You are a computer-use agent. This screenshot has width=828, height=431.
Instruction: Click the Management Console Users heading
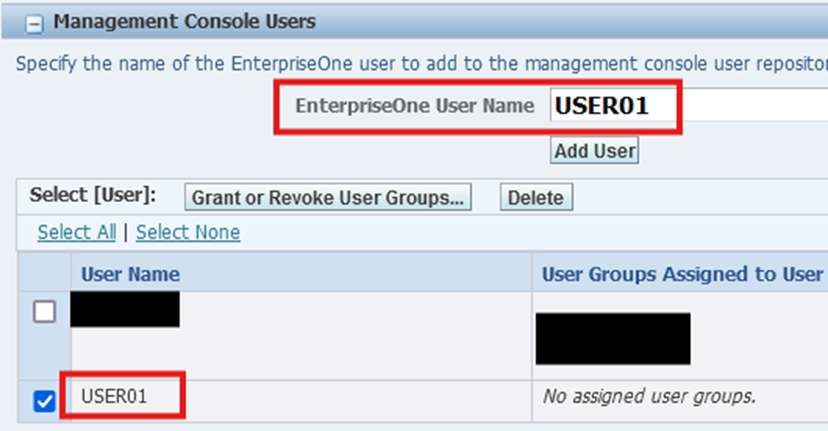coord(184,21)
